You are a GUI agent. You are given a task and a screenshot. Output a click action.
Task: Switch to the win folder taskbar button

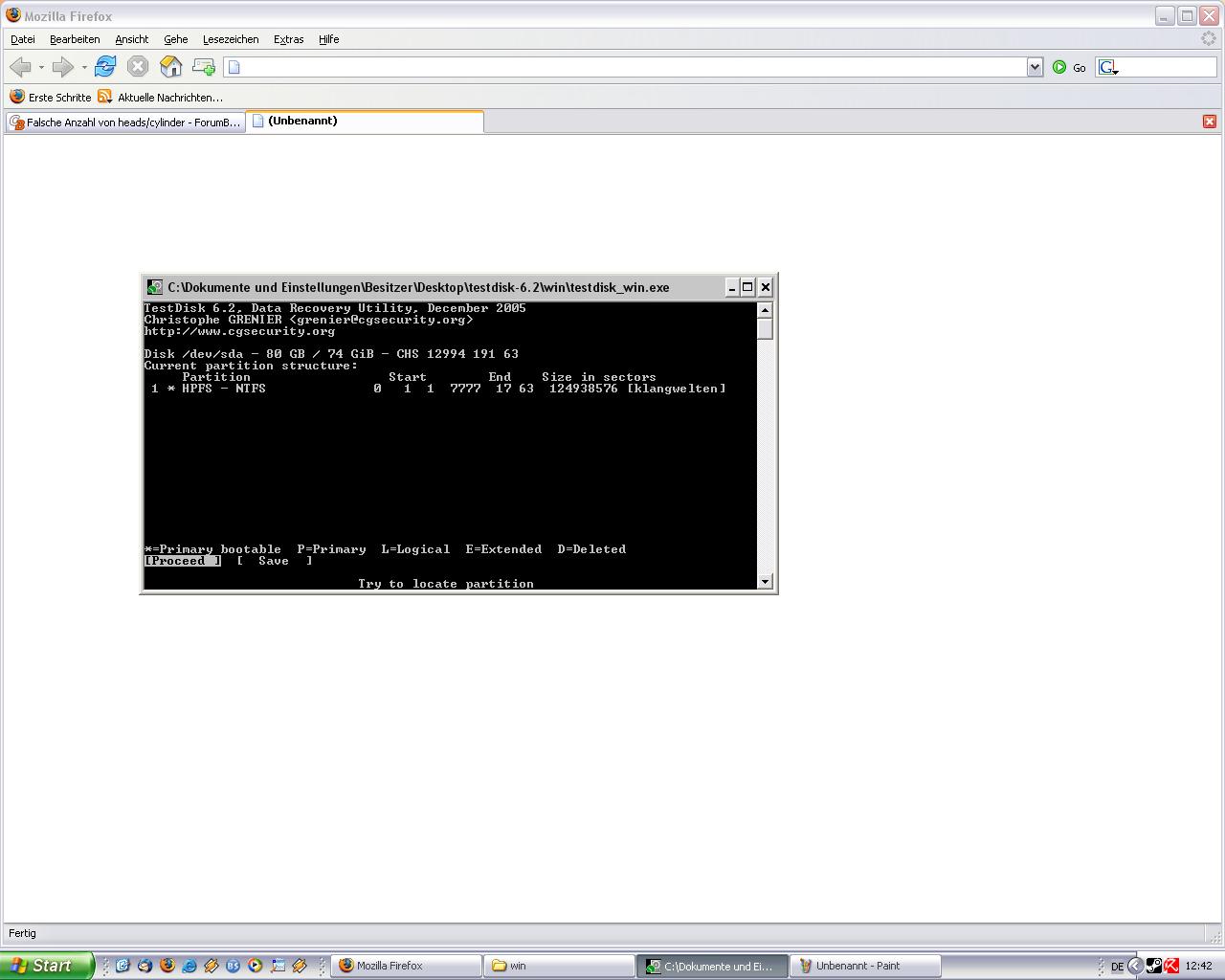(559, 966)
